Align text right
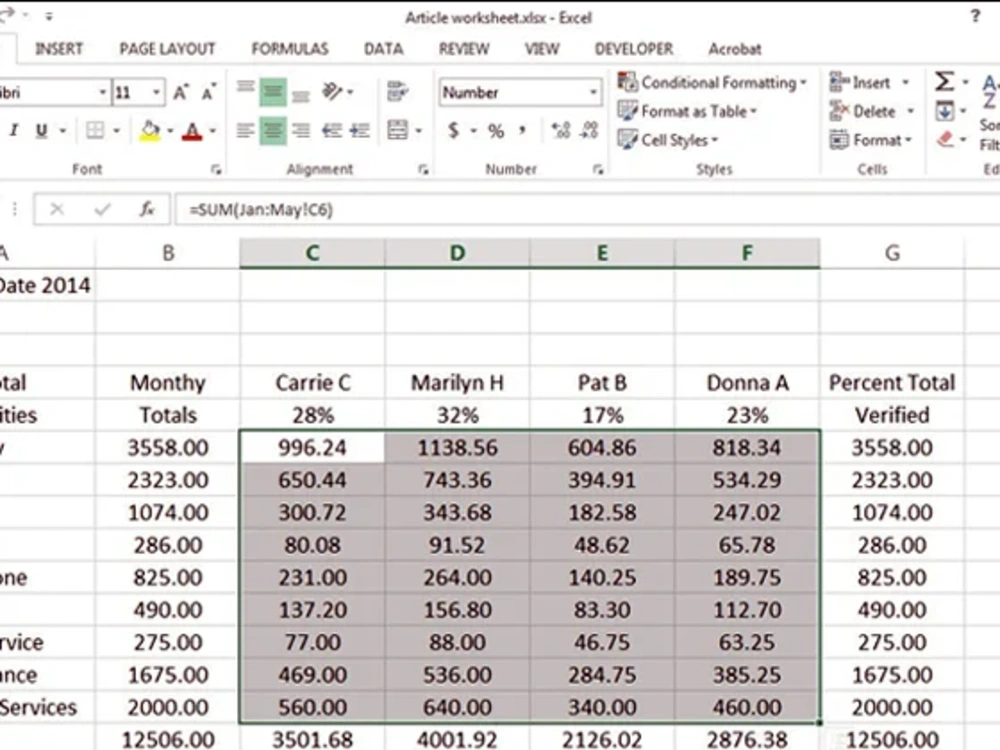 click(x=300, y=131)
